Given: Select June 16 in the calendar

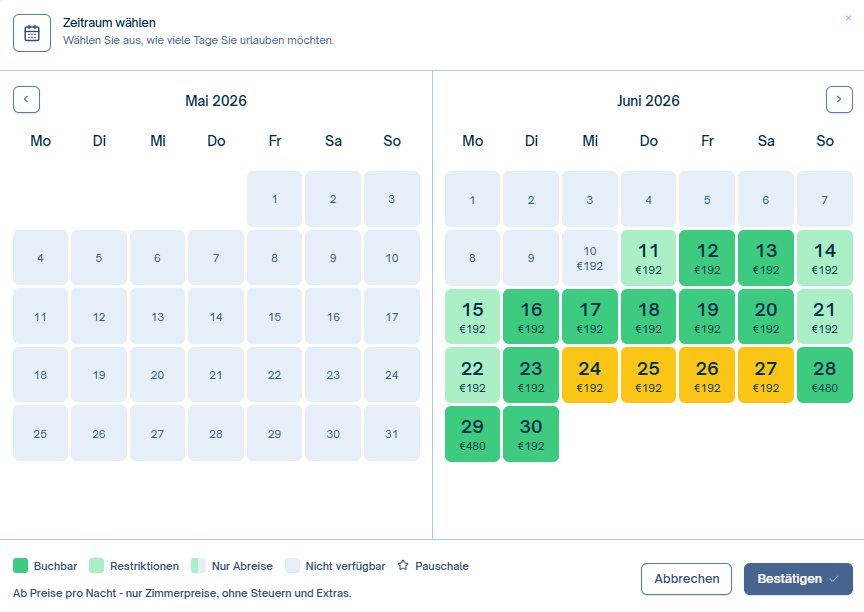Looking at the screenshot, I should (531, 316).
